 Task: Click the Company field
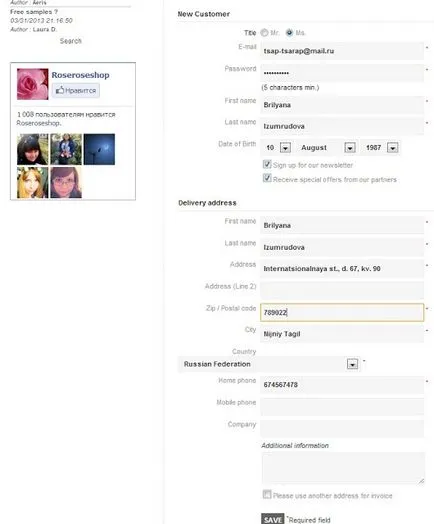pyautogui.click(x=342, y=428)
